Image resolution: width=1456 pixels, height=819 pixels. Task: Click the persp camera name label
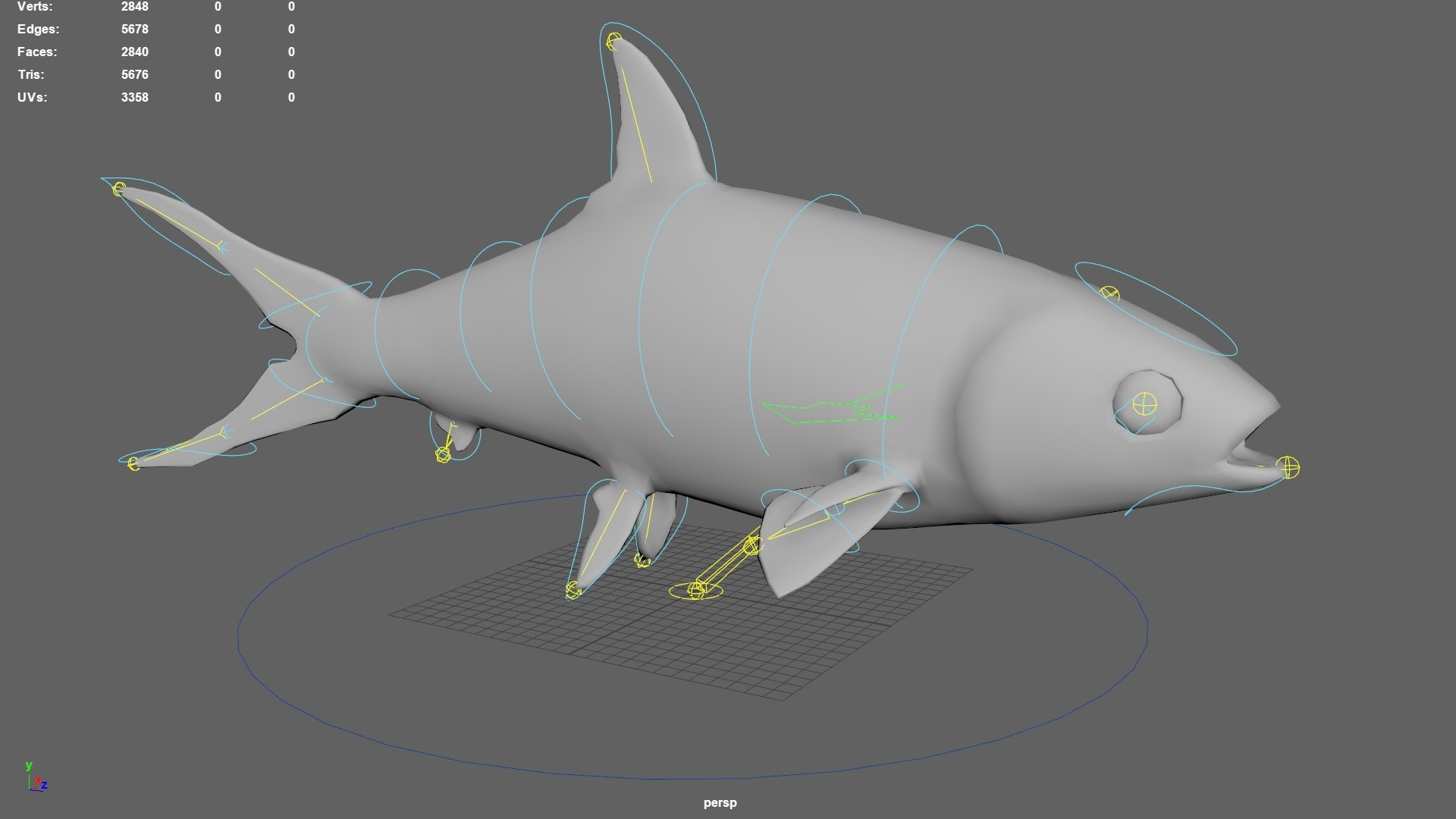[x=720, y=802]
